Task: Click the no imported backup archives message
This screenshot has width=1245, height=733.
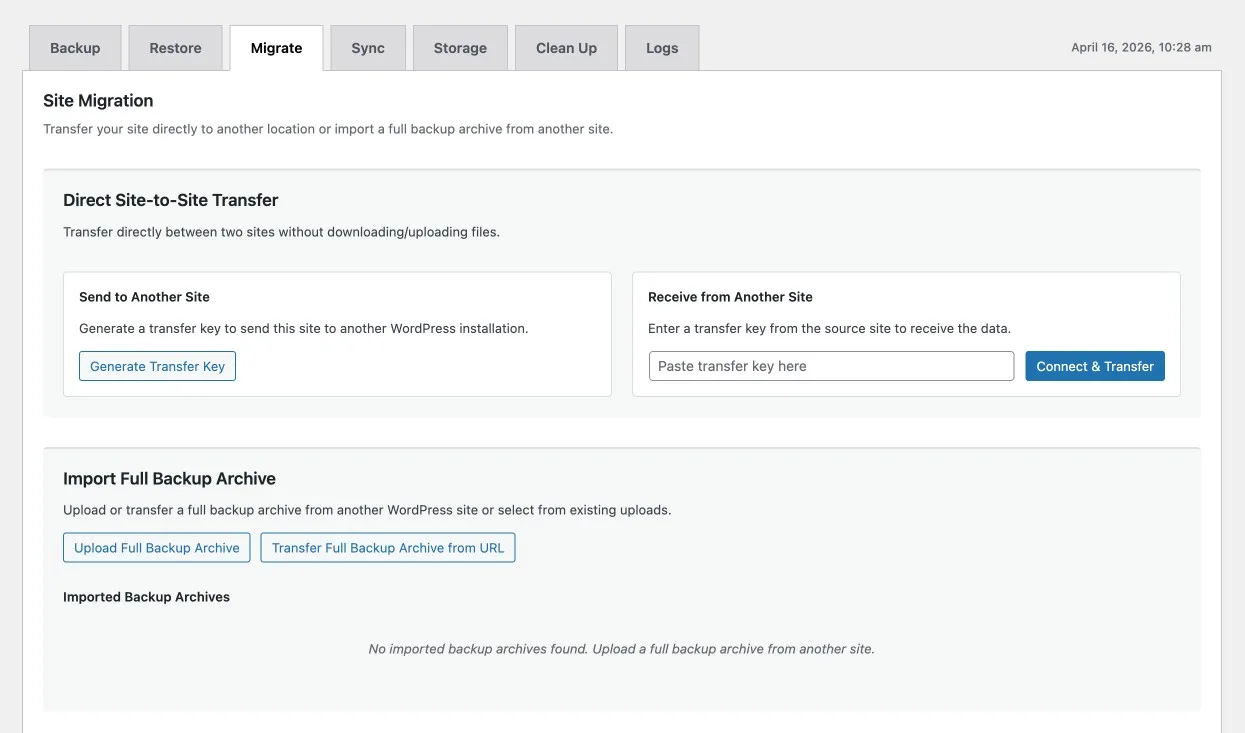Action: click(x=621, y=649)
